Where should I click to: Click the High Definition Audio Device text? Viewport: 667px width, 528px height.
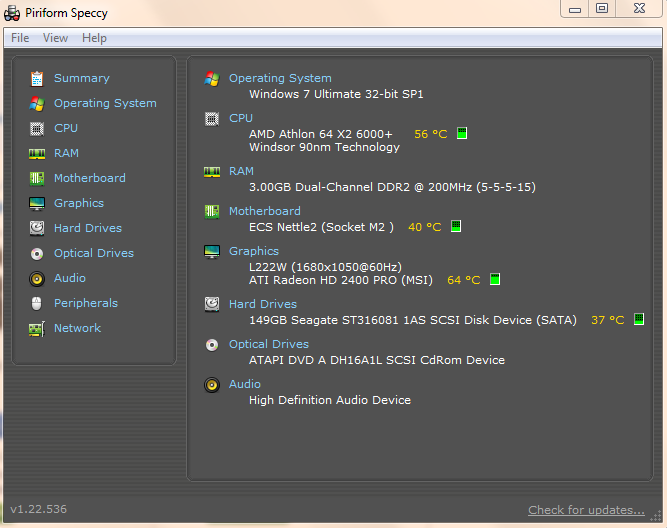coord(330,400)
